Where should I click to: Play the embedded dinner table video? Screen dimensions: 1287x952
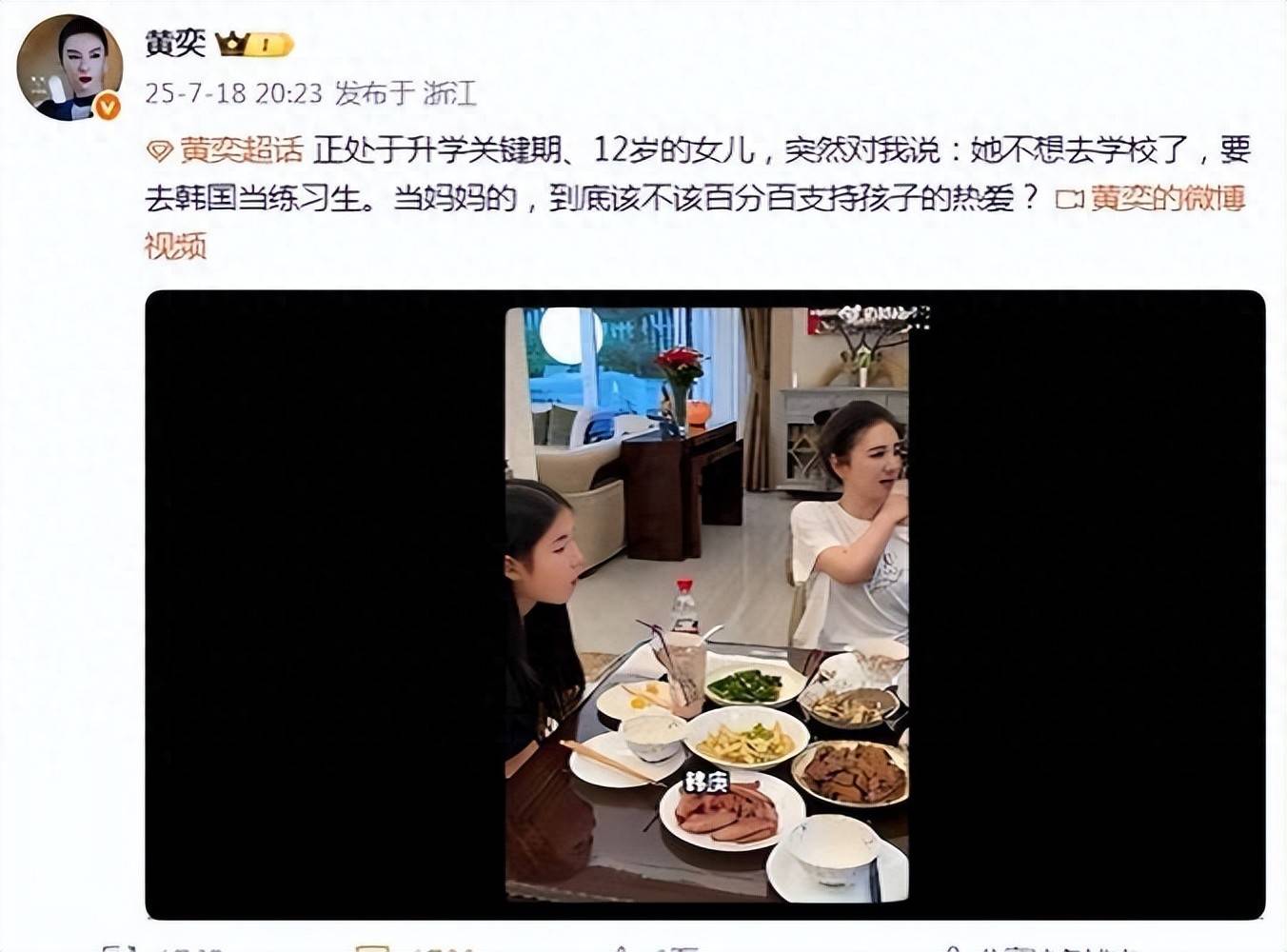(706, 605)
